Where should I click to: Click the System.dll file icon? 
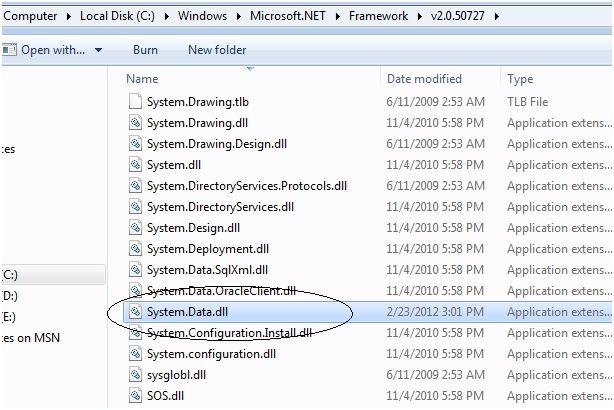coord(136,165)
